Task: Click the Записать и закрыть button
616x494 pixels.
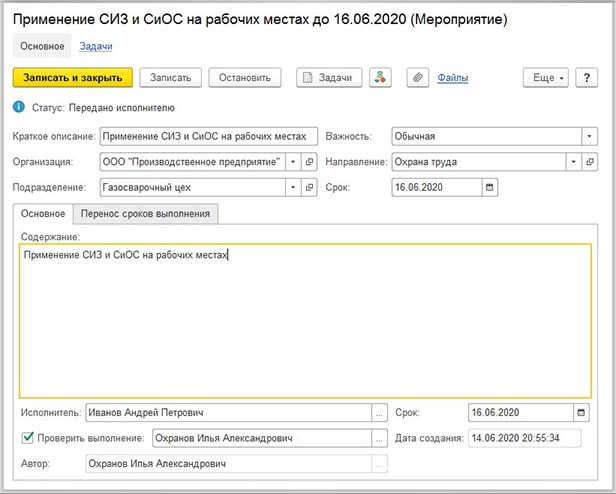Action: [x=73, y=77]
